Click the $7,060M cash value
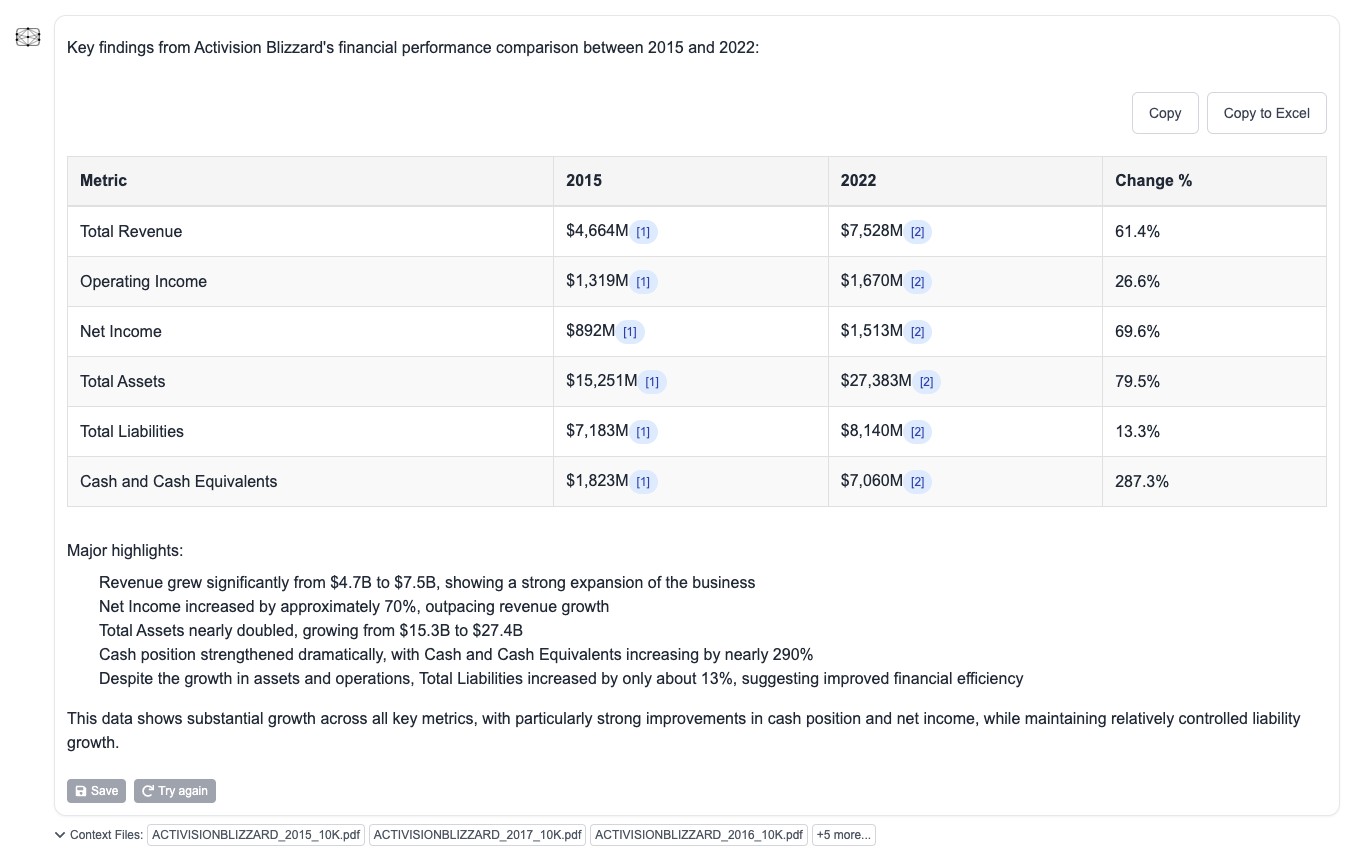 tap(872, 481)
